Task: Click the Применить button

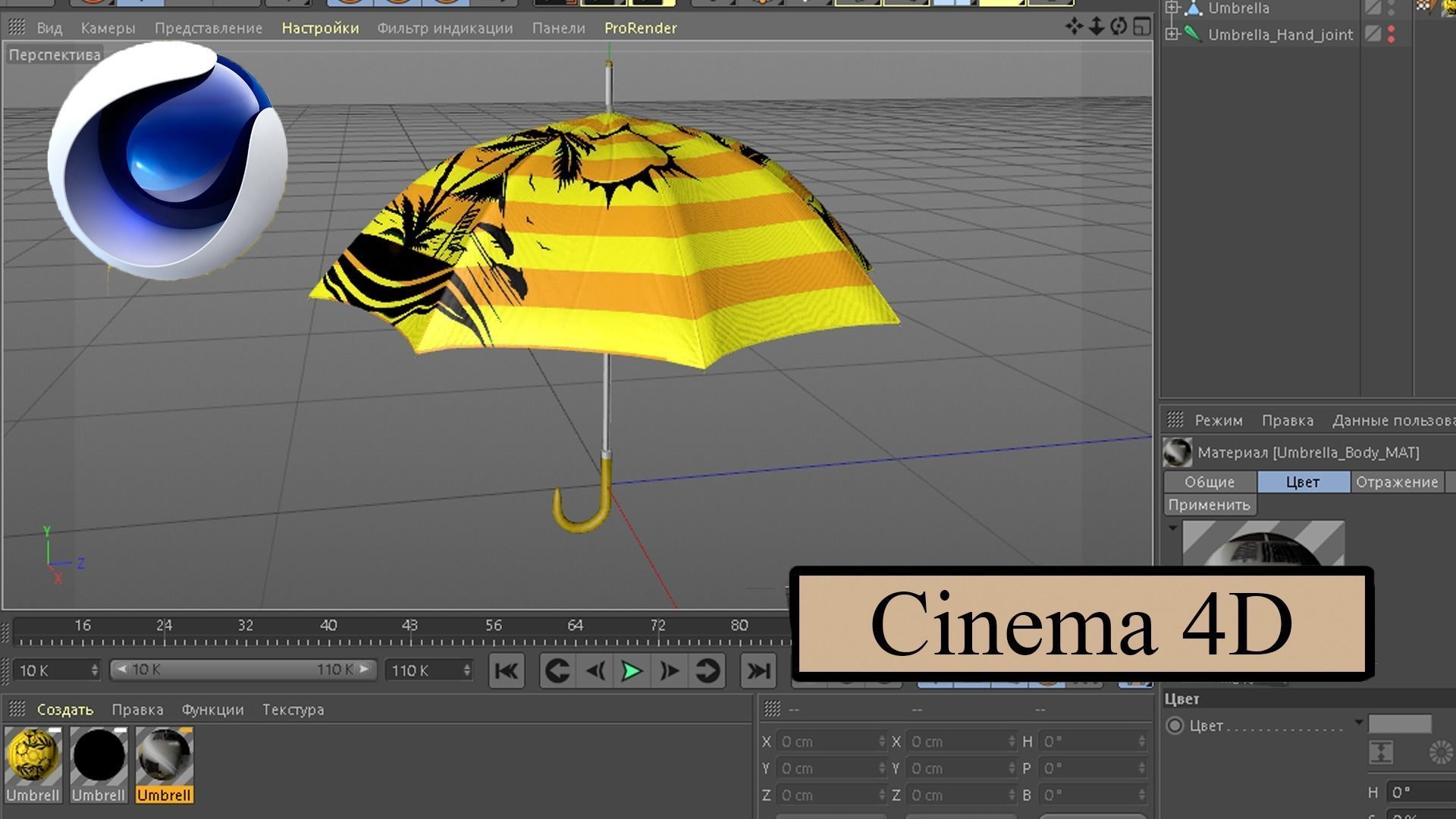Action: 1210,505
